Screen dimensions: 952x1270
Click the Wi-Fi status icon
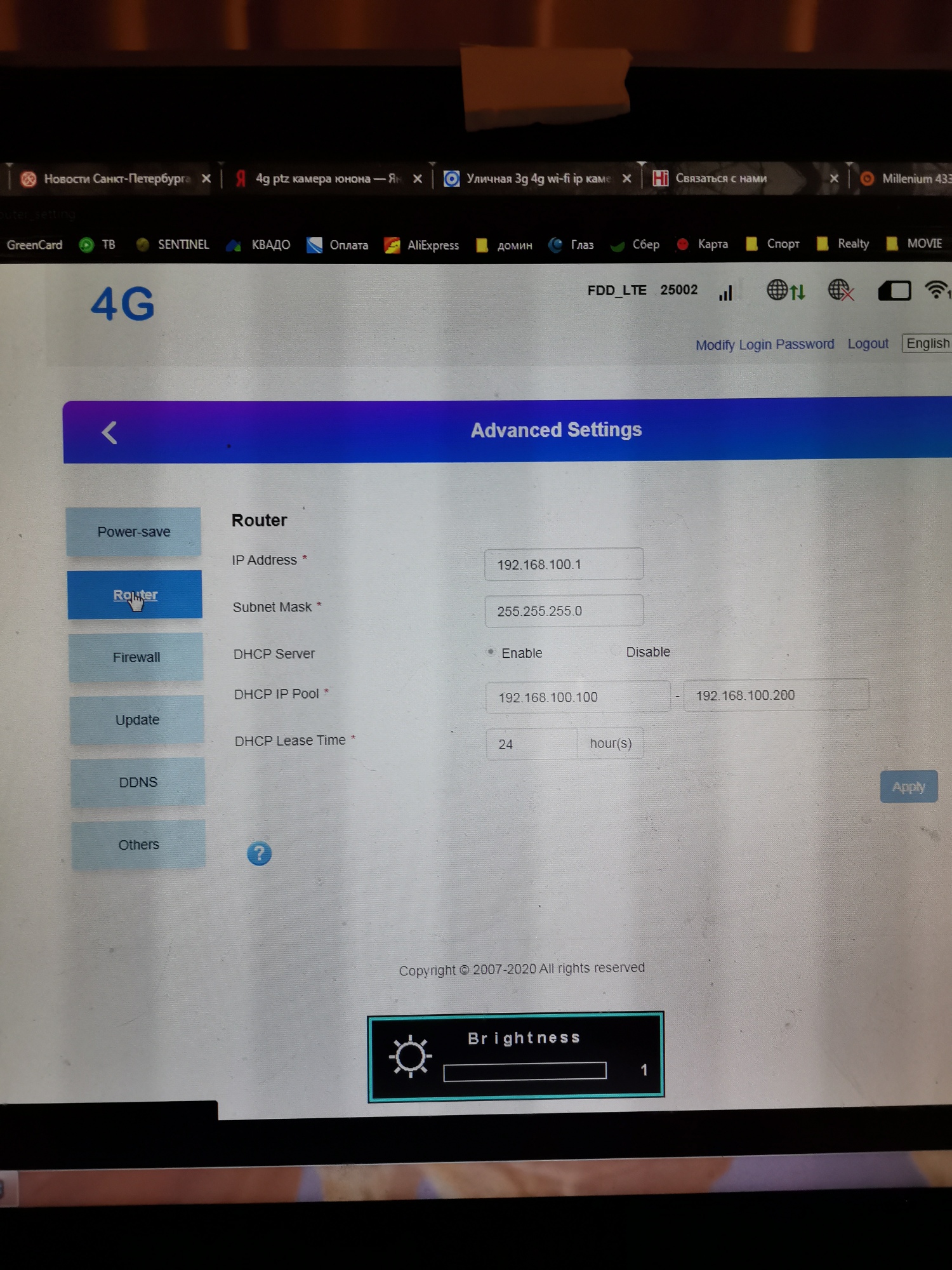[x=936, y=290]
